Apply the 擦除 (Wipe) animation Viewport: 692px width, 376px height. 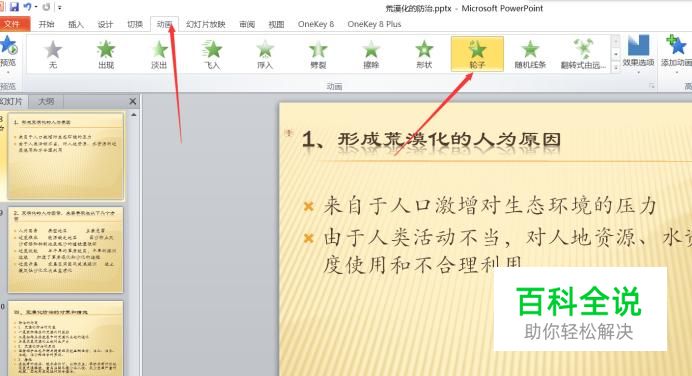[371, 54]
